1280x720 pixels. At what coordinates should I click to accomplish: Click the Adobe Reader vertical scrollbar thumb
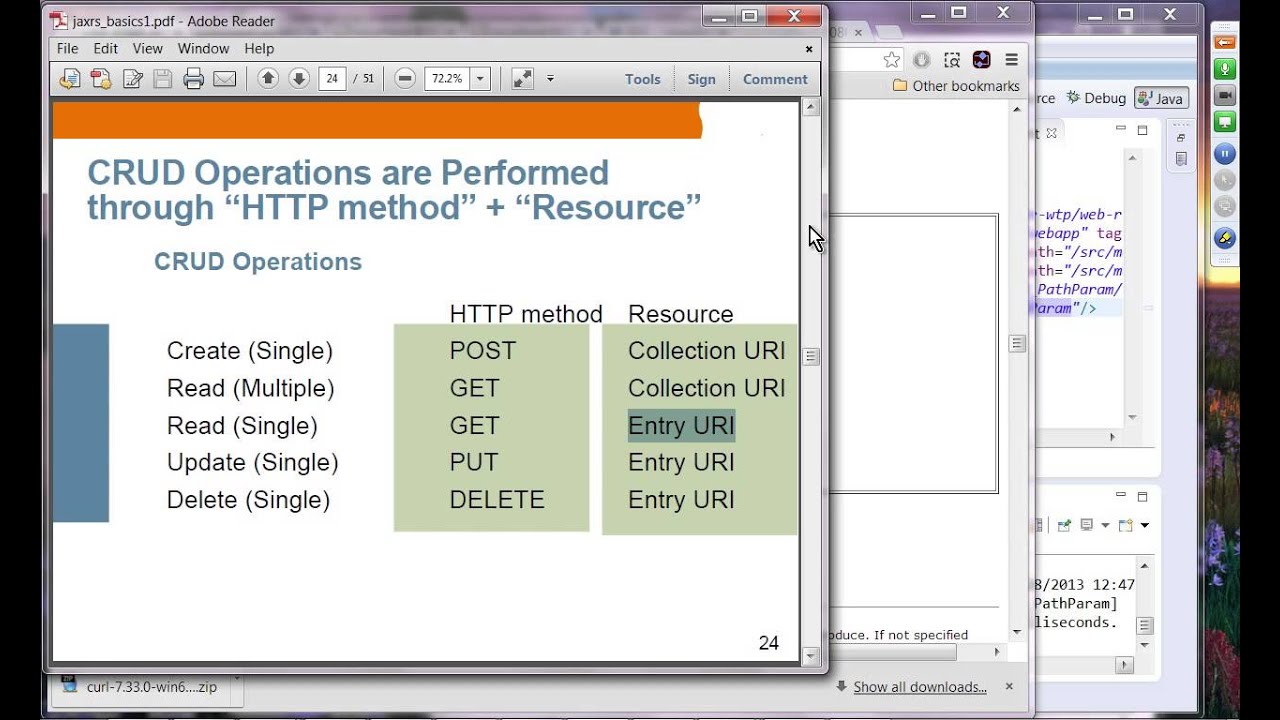click(811, 356)
